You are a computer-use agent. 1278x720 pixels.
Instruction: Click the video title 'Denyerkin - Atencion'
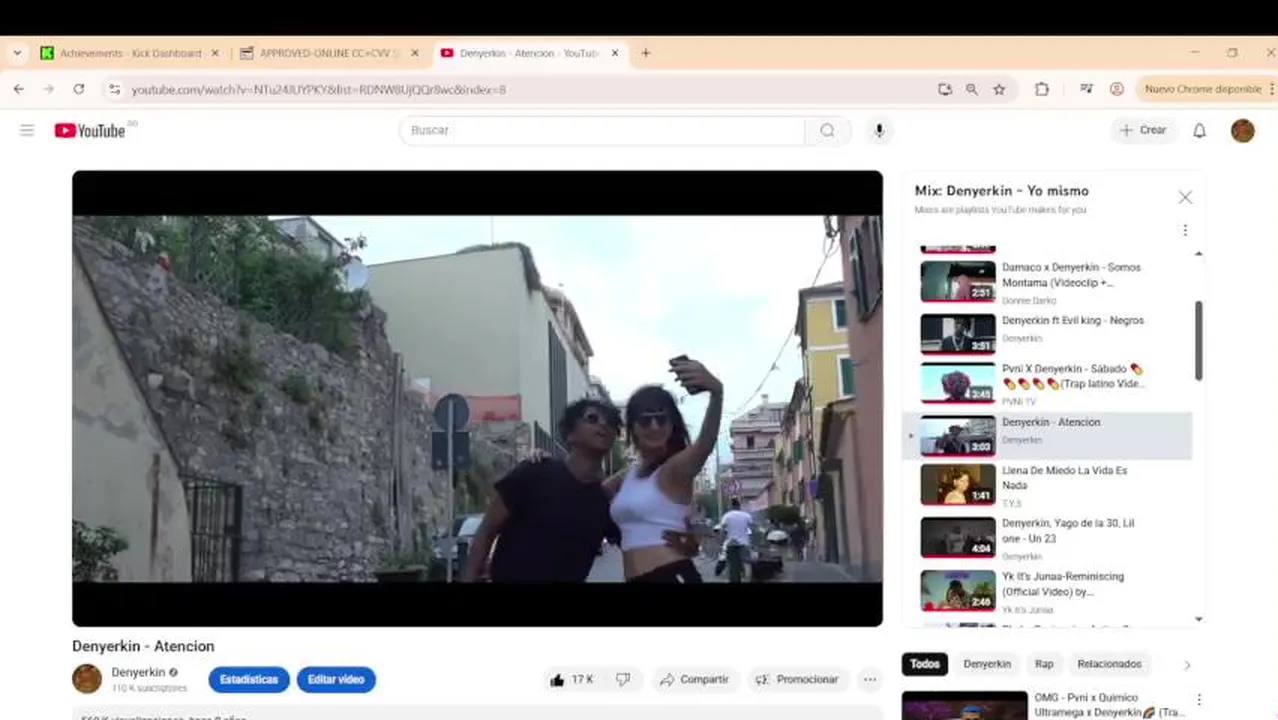pyautogui.click(x=143, y=647)
